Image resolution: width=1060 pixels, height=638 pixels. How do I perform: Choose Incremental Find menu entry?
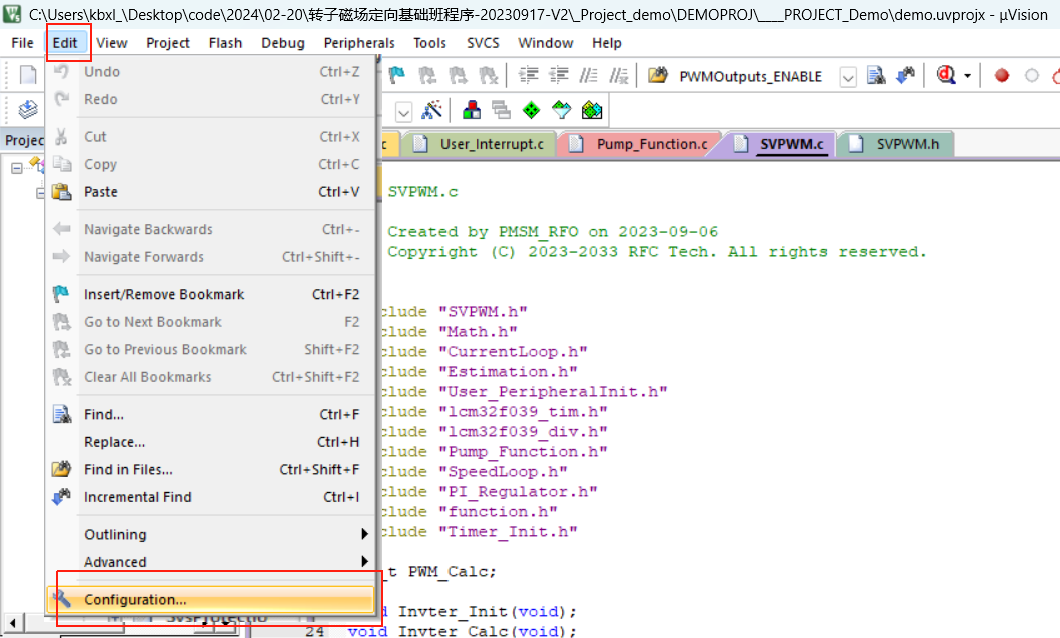211,497
